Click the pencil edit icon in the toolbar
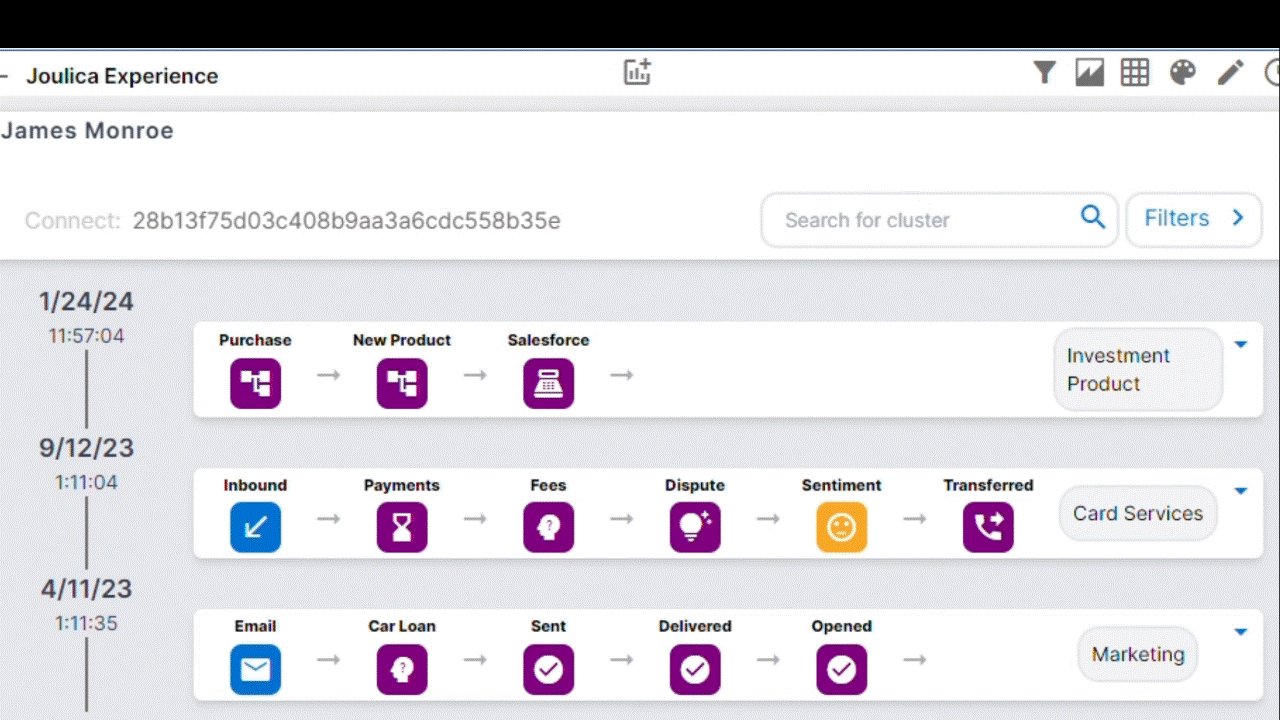This screenshot has width=1280, height=720. 1230,72
